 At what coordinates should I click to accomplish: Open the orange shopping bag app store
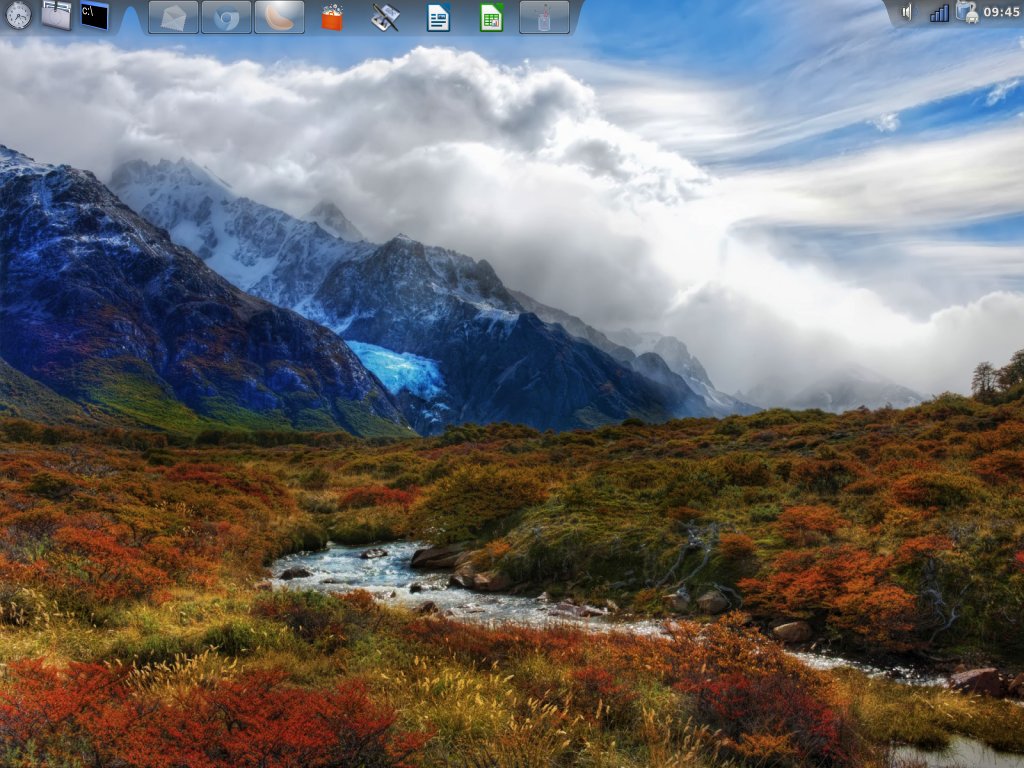[332, 18]
